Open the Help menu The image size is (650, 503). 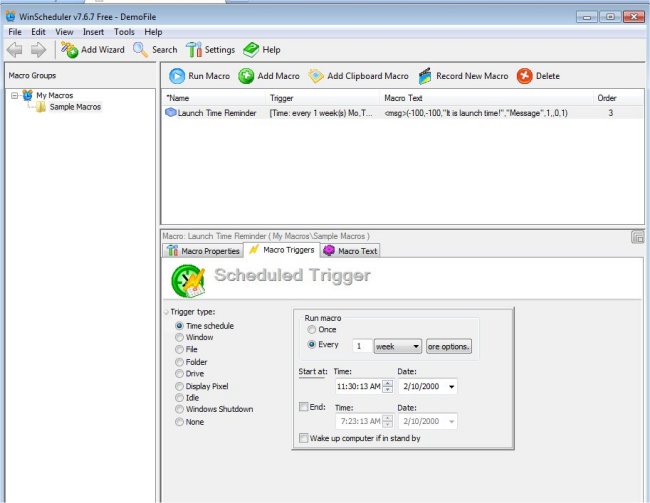(x=153, y=32)
